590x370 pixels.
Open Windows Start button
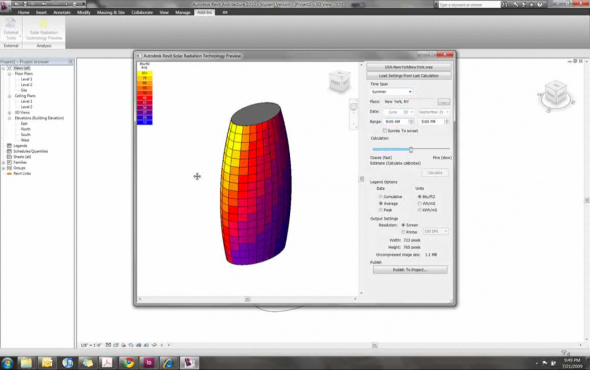7,363
